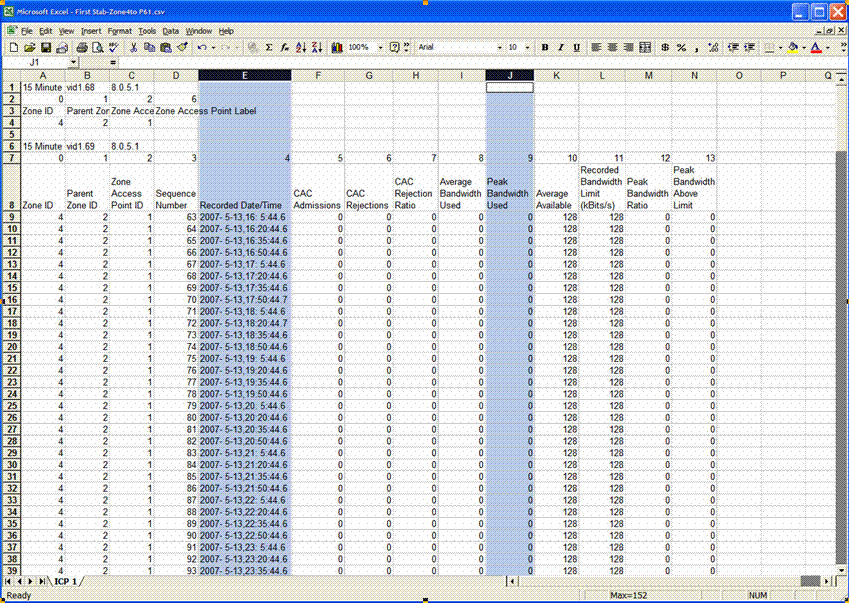The height and width of the screenshot is (603, 849).
Task: Click the Save floppy disk icon
Action: click(46, 48)
